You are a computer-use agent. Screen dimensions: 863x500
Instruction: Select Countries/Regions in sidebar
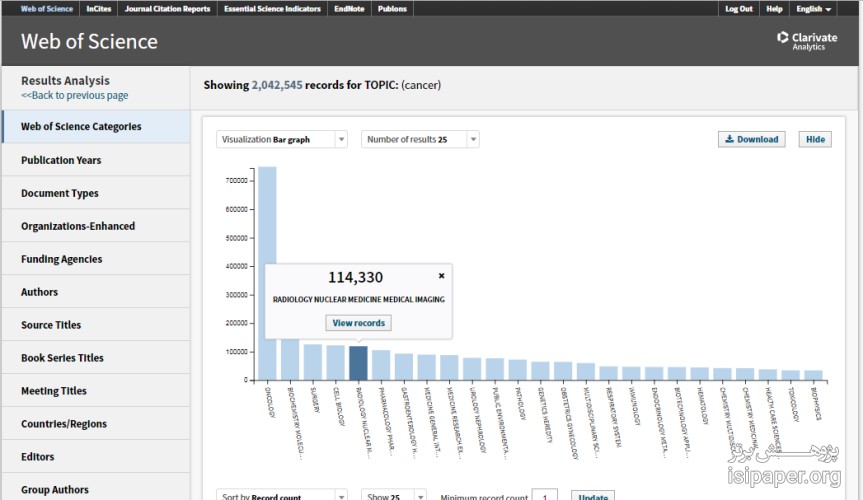96,423
